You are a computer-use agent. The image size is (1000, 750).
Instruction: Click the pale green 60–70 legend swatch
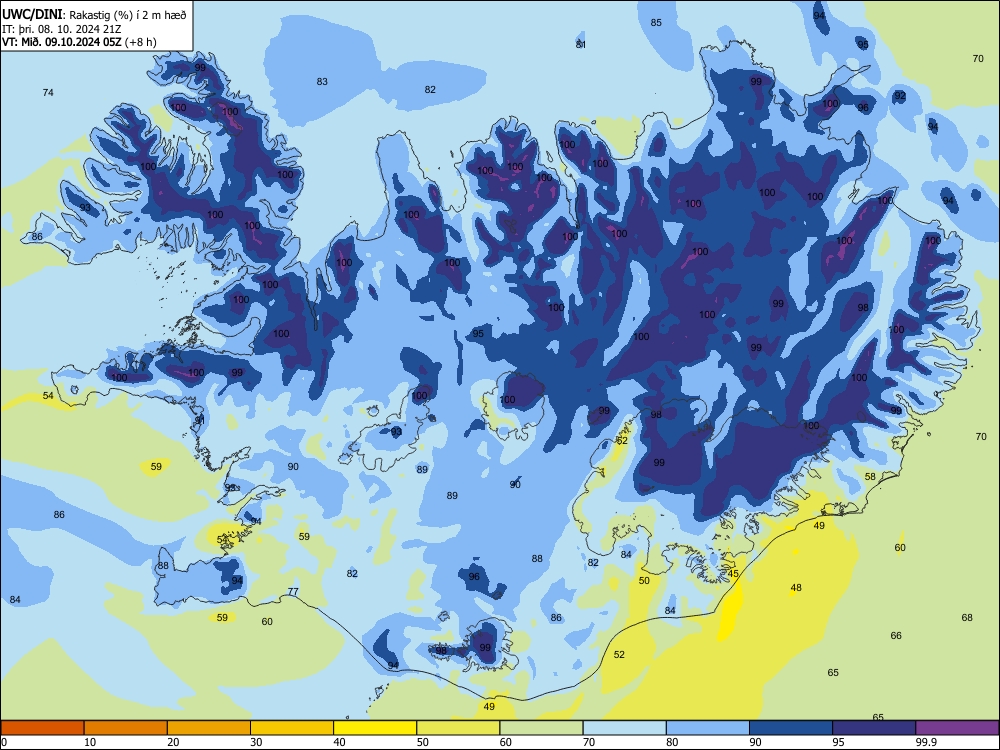pos(541,728)
